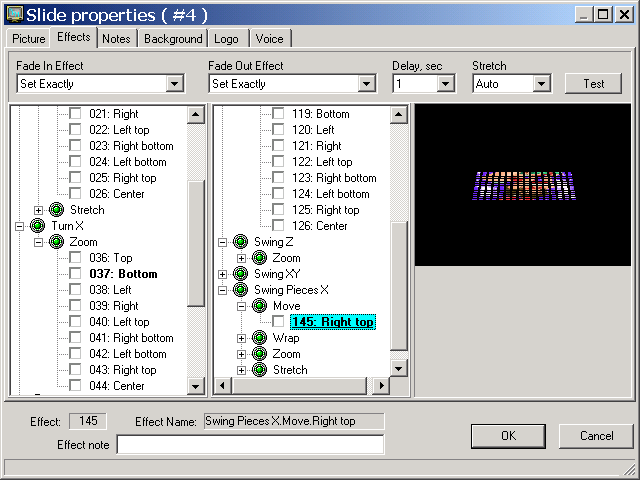Collapse the Turn X node

19,226
